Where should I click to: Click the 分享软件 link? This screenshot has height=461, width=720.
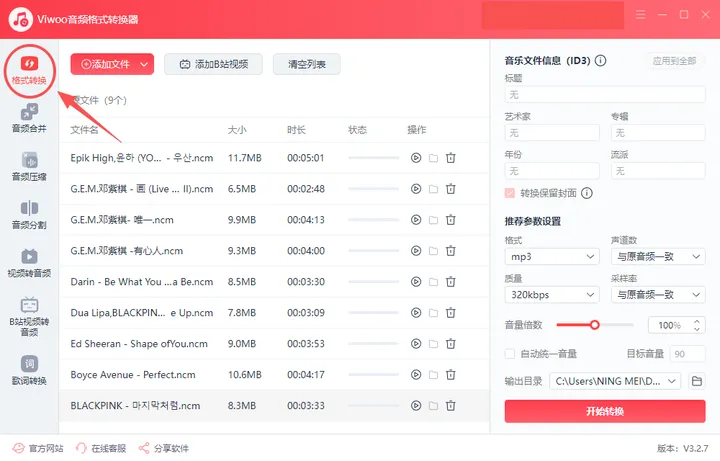pyautogui.click(x=163, y=448)
